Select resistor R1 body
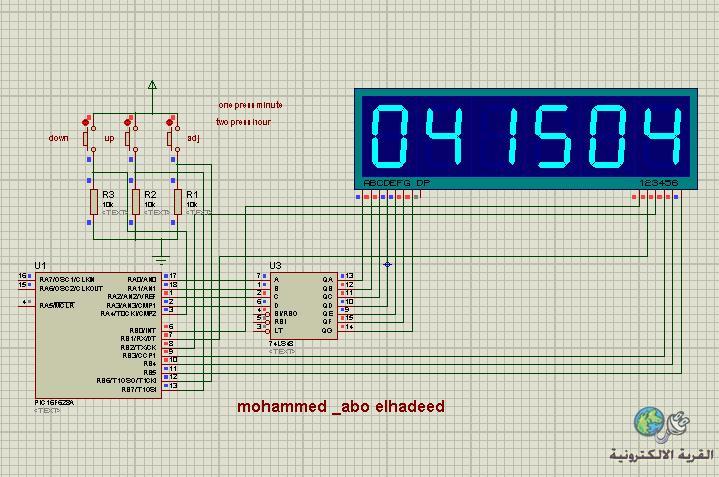Screen dimensions: 719x477 pos(178,201)
